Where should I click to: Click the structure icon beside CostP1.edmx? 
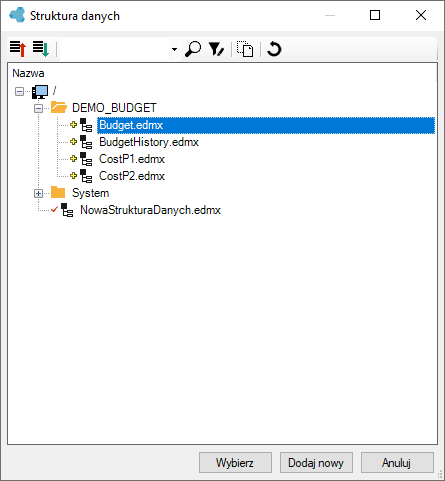point(86,159)
